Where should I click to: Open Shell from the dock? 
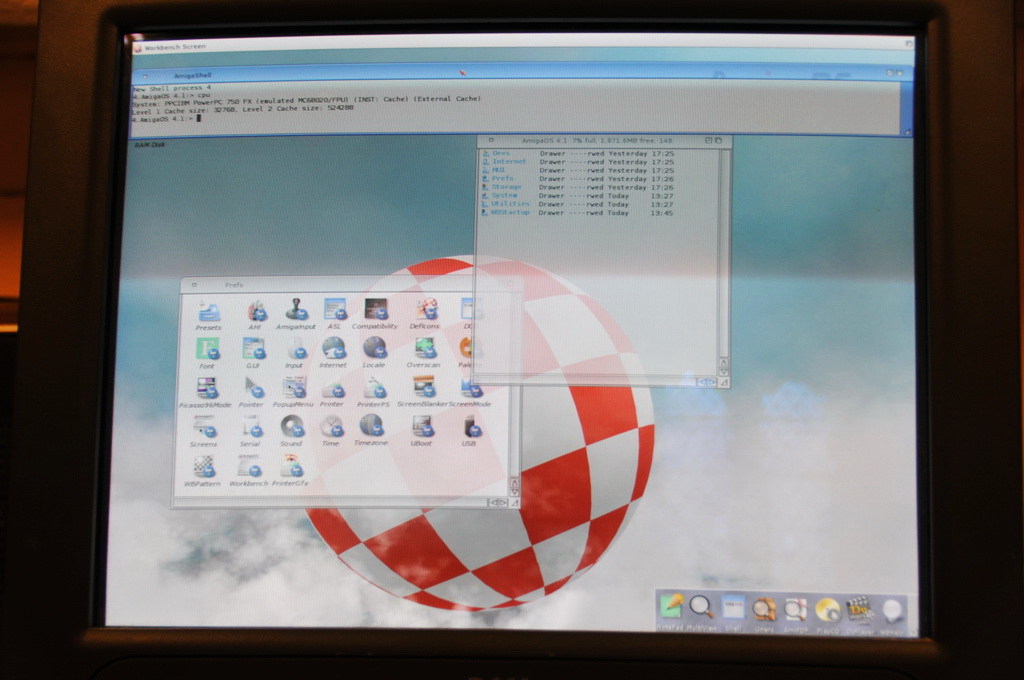(733, 611)
